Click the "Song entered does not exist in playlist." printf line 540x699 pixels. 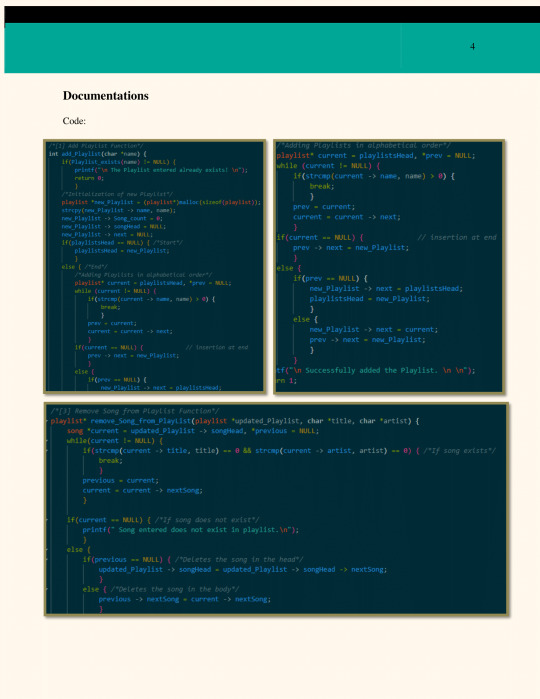pos(191,530)
